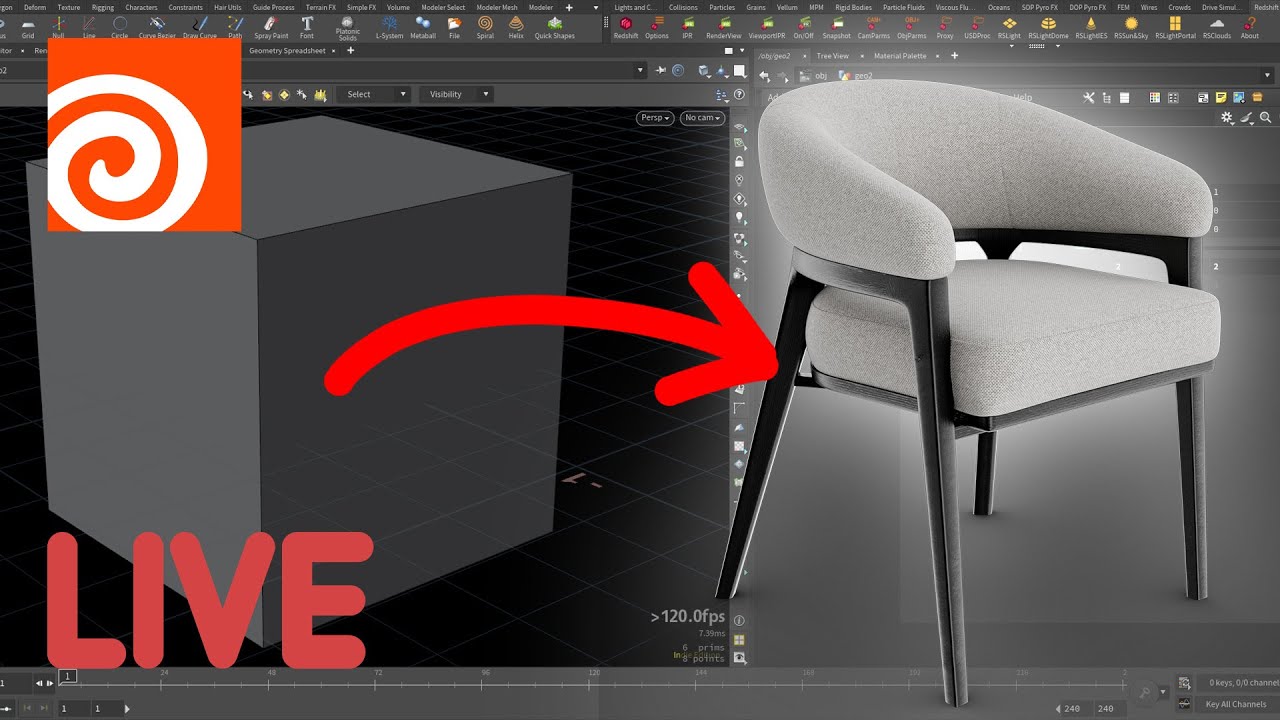1280x720 pixels.
Task: Open the Quick Shapes tool
Action: (x=555, y=27)
